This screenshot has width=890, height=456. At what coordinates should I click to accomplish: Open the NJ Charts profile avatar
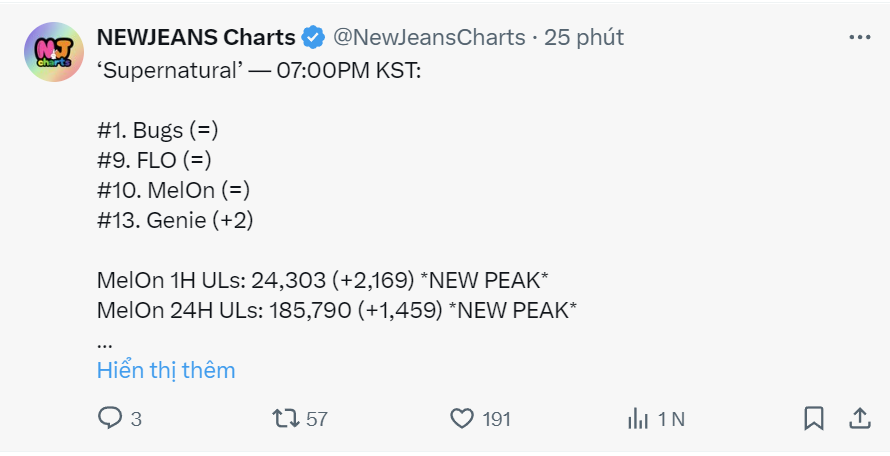point(54,54)
